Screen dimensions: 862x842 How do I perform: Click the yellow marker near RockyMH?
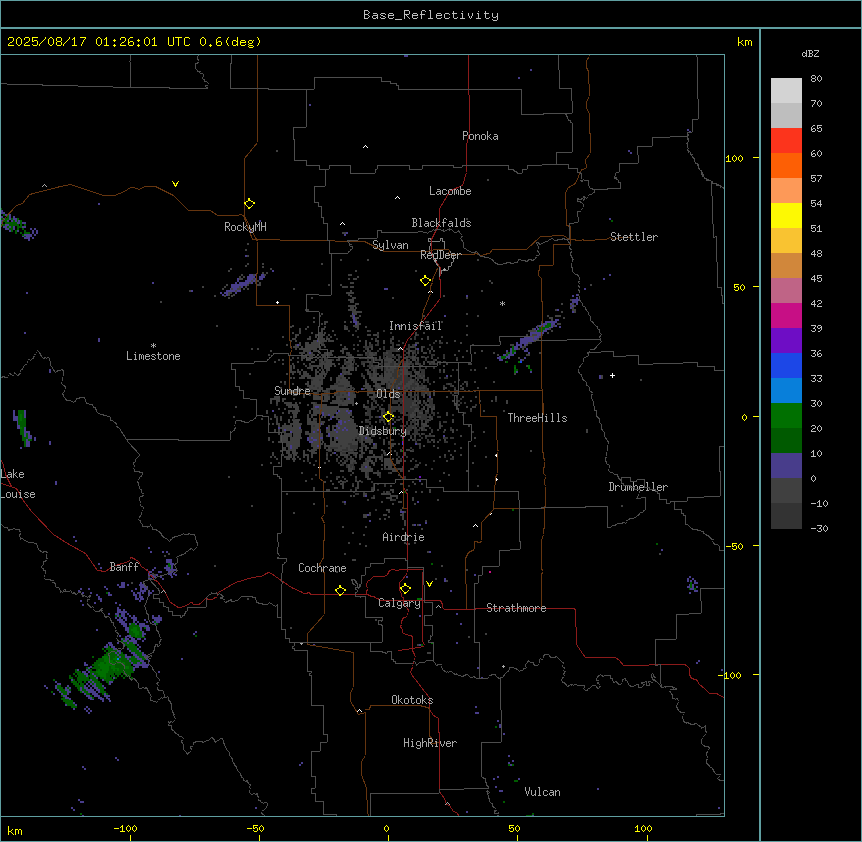[x=250, y=204]
